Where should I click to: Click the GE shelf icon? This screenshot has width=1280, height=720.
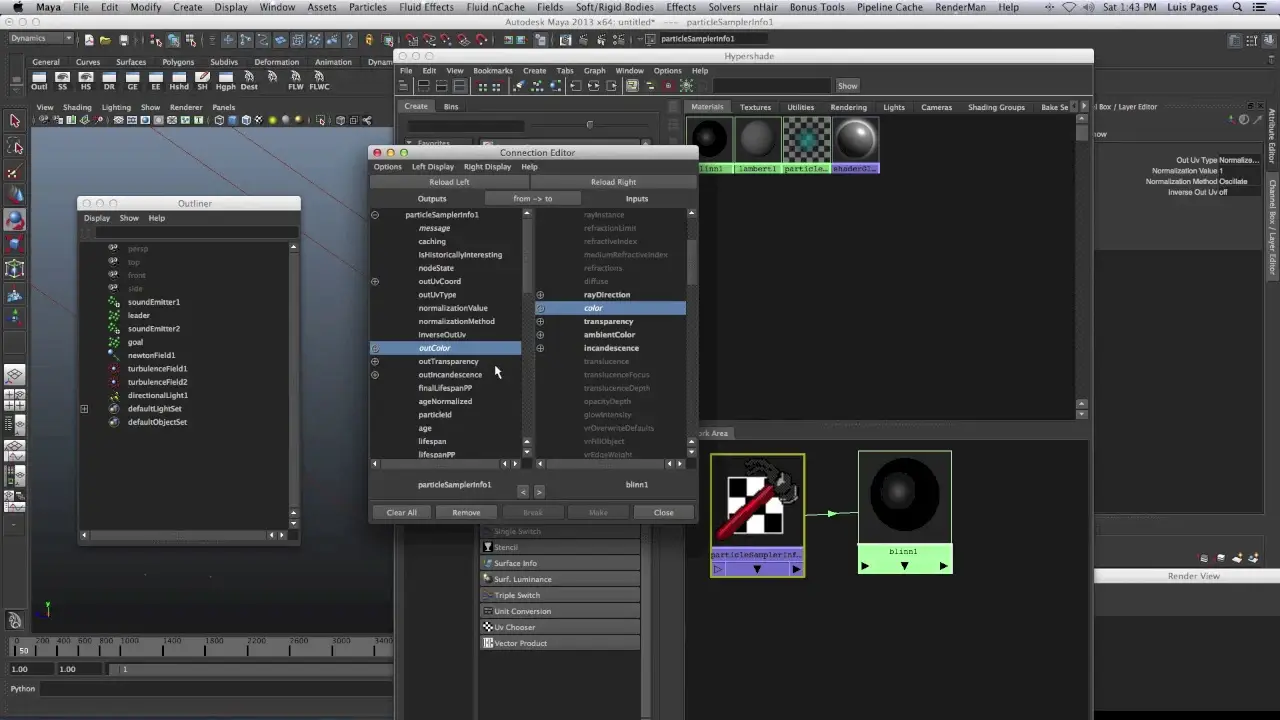132,80
